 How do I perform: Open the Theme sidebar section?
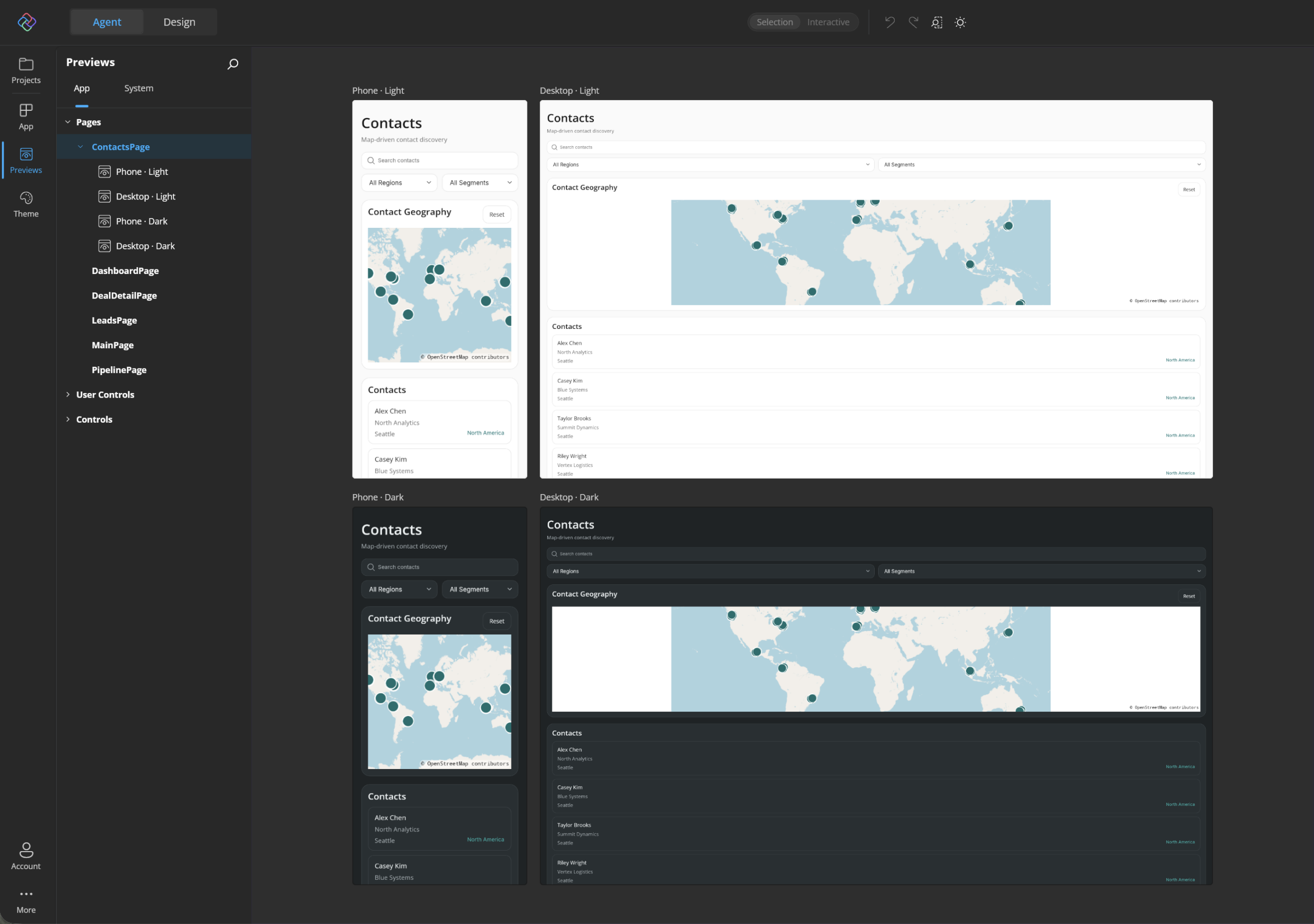26,204
